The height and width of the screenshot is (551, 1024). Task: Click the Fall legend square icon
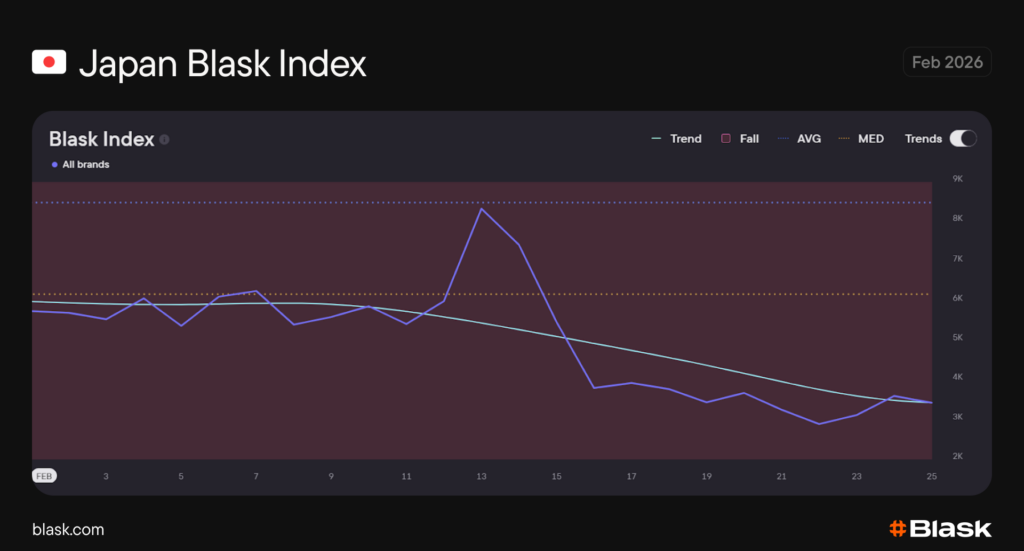[726, 139]
